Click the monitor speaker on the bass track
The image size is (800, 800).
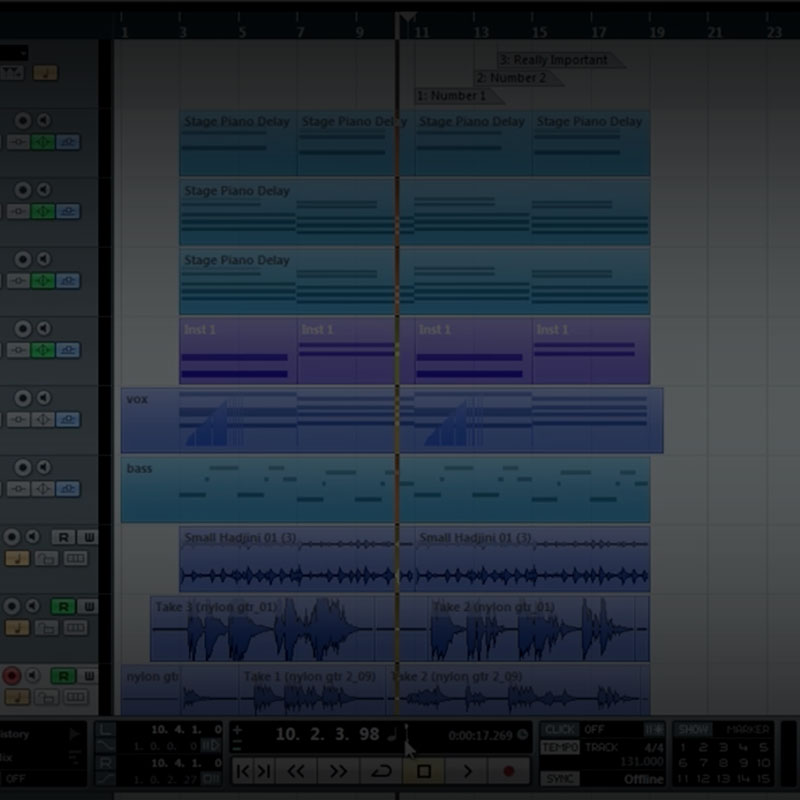point(44,467)
